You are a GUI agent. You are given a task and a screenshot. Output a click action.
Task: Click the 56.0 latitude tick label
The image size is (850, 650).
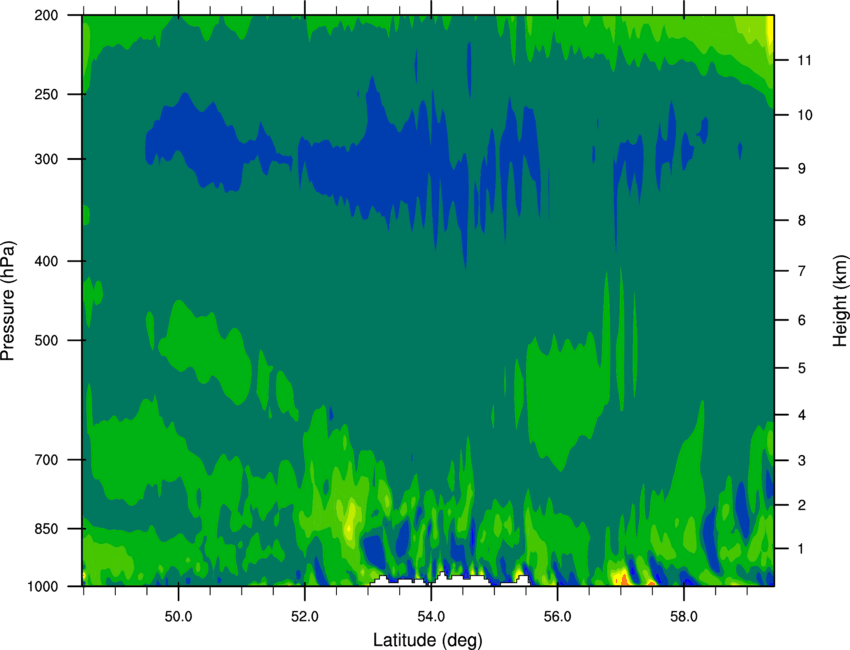tap(557, 617)
